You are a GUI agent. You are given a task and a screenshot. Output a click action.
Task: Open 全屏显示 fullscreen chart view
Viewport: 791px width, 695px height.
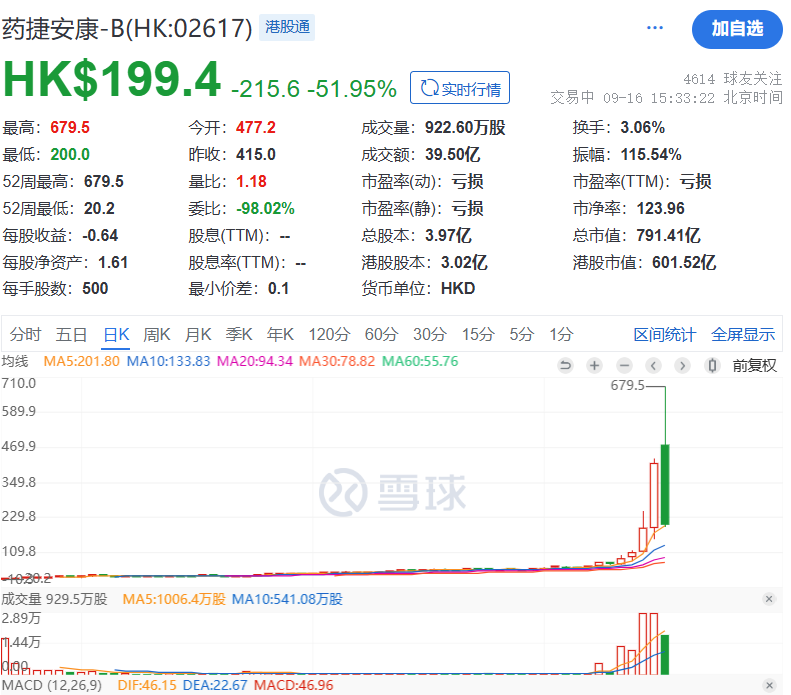743,334
